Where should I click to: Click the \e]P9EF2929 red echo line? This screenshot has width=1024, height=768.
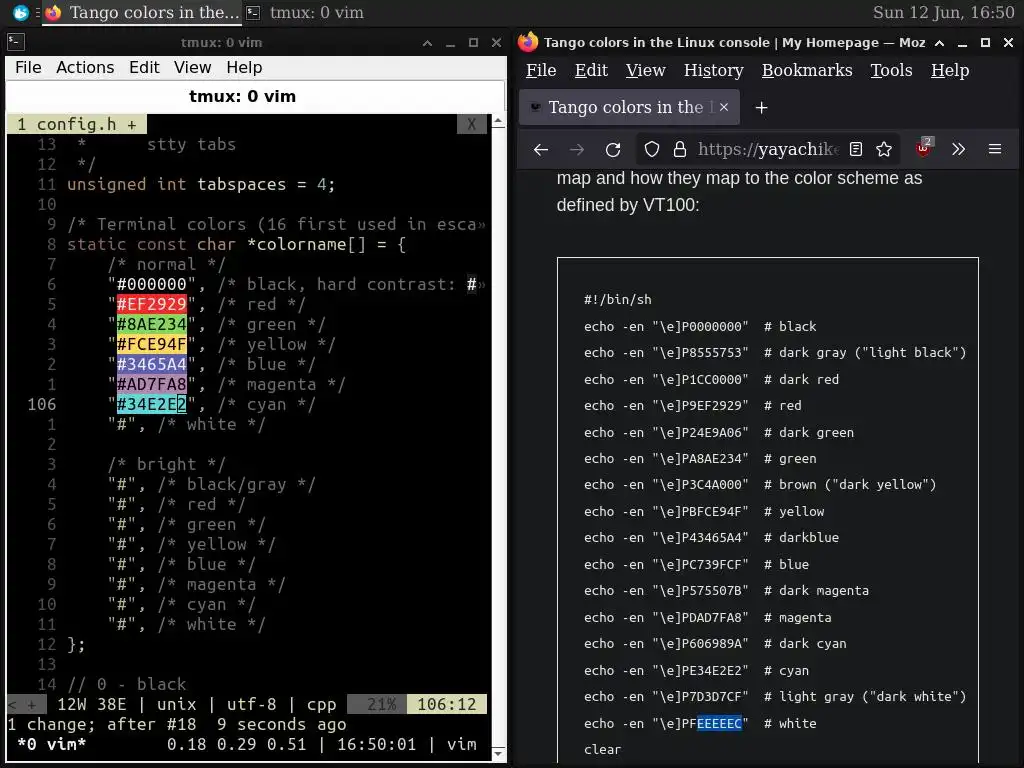coord(692,406)
